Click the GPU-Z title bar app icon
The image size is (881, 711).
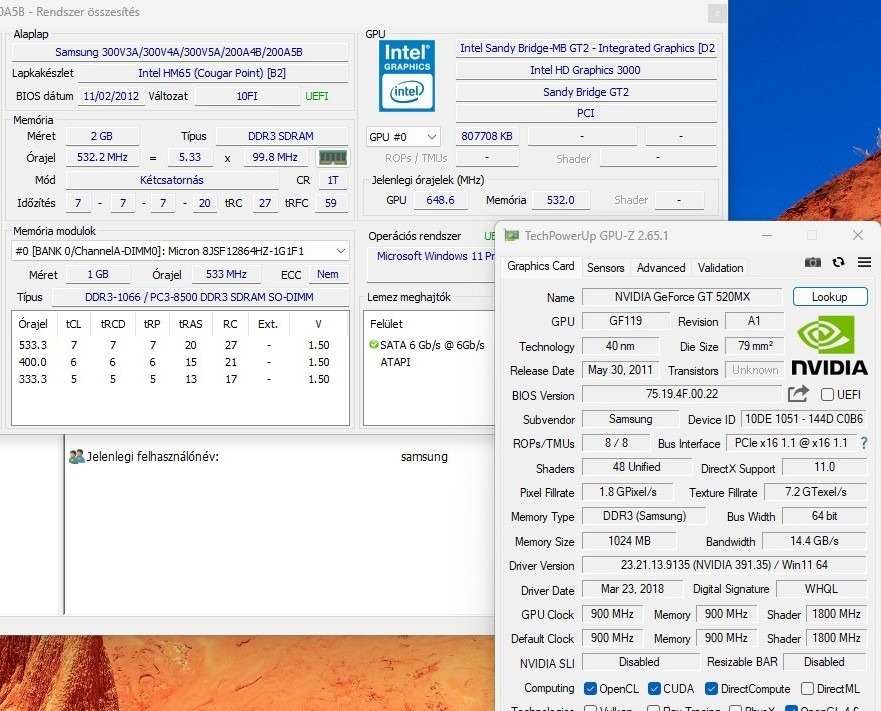click(x=511, y=236)
